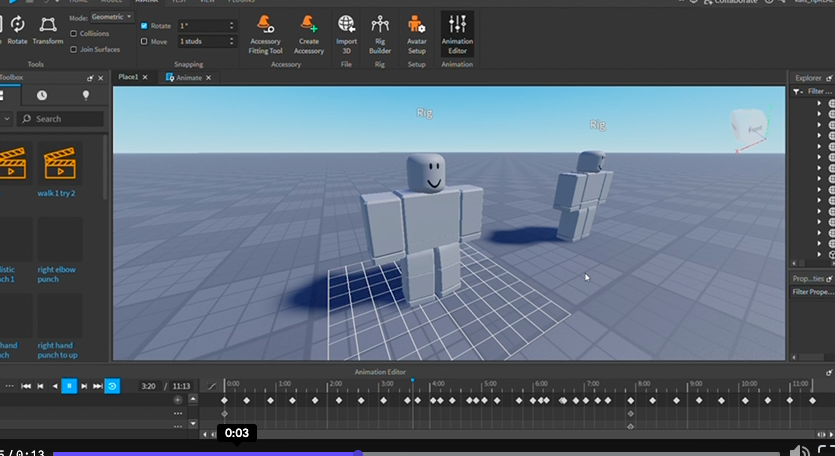Open the Mode Geometric dropdown
Image resolution: width=835 pixels, height=456 pixels.
pos(111,17)
